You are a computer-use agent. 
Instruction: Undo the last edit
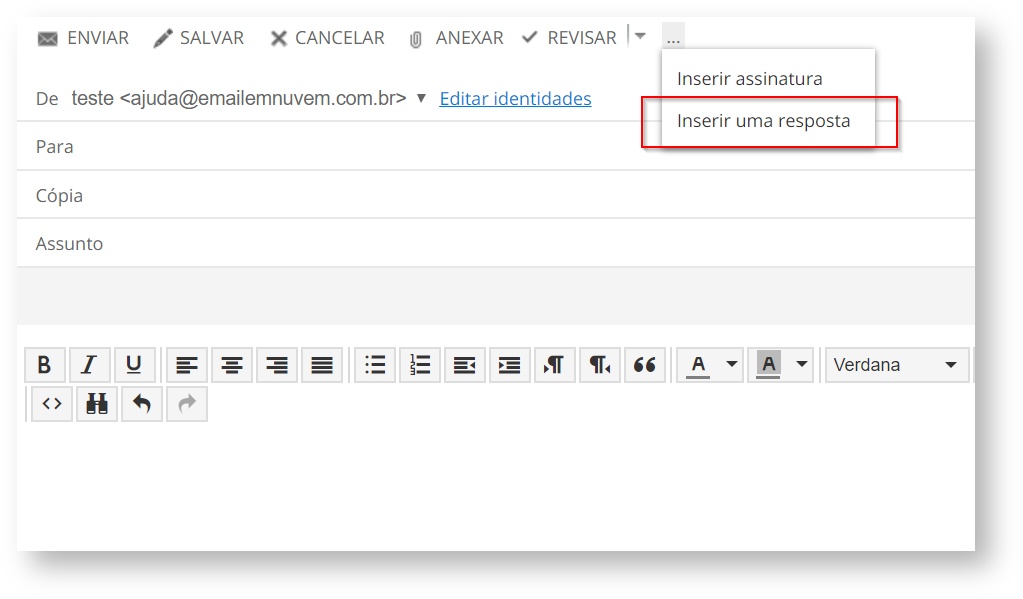pos(142,404)
